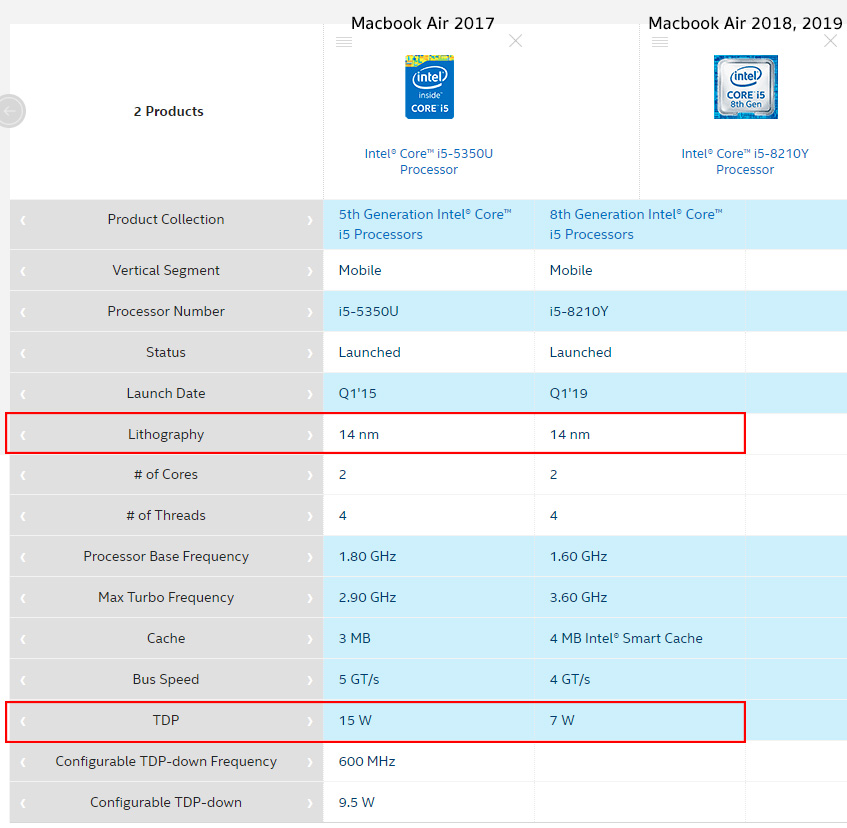847x828 pixels.
Task: Click the right chevron on the Product Collection row
Action: click(x=310, y=220)
